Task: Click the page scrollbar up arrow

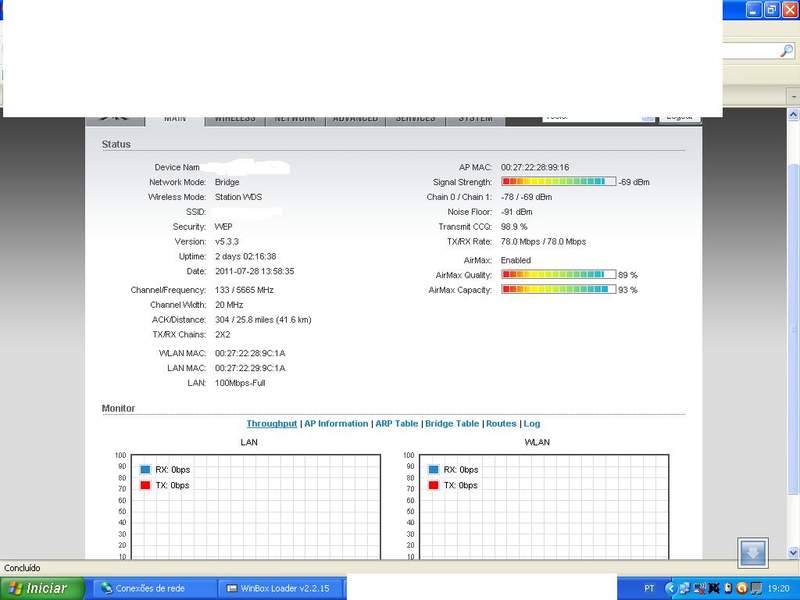Action: (x=793, y=114)
